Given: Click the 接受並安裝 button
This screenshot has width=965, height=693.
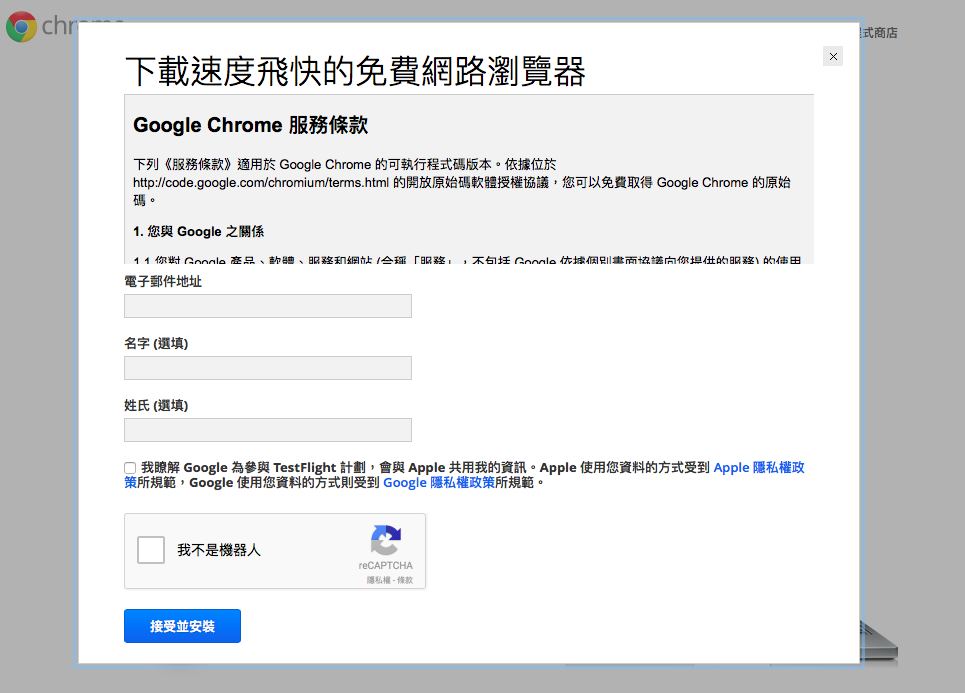Looking at the screenshot, I should pos(182,626).
